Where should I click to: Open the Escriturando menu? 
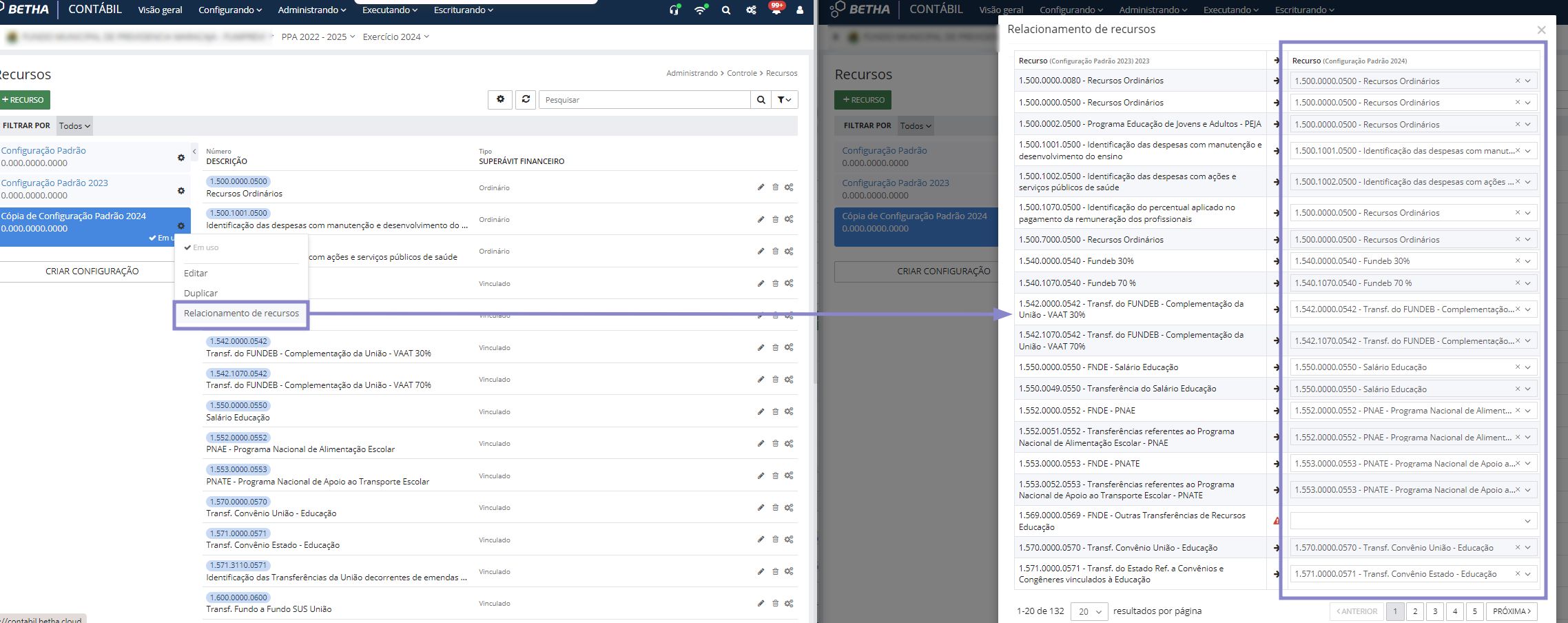(464, 10)
